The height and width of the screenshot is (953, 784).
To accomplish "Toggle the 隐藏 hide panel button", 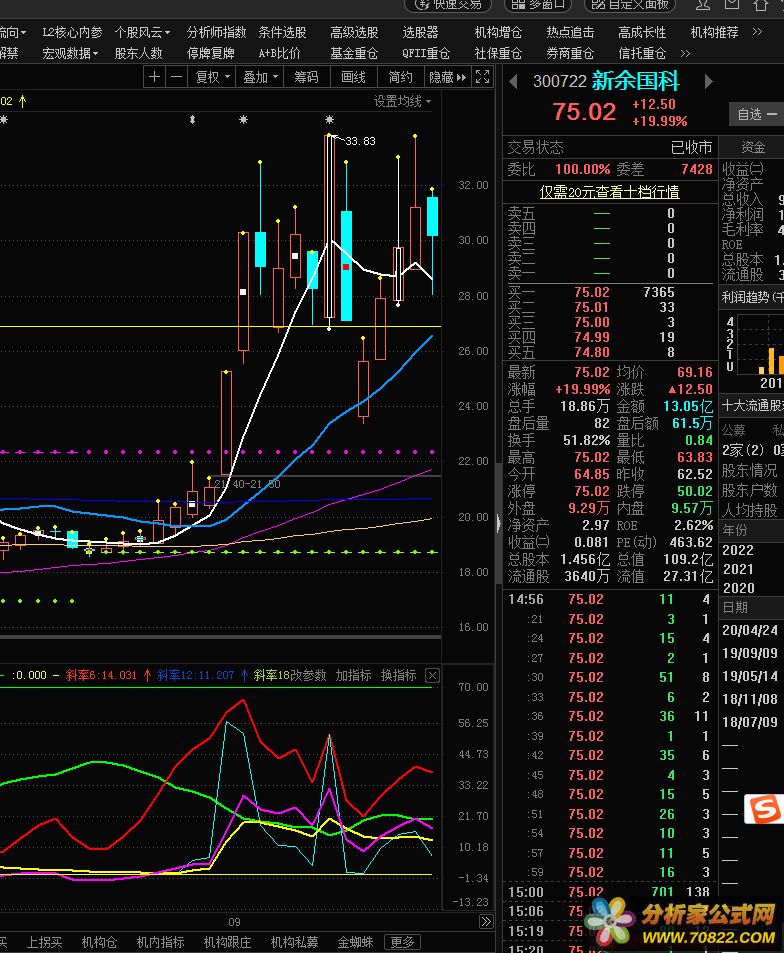I will [446, 77].
